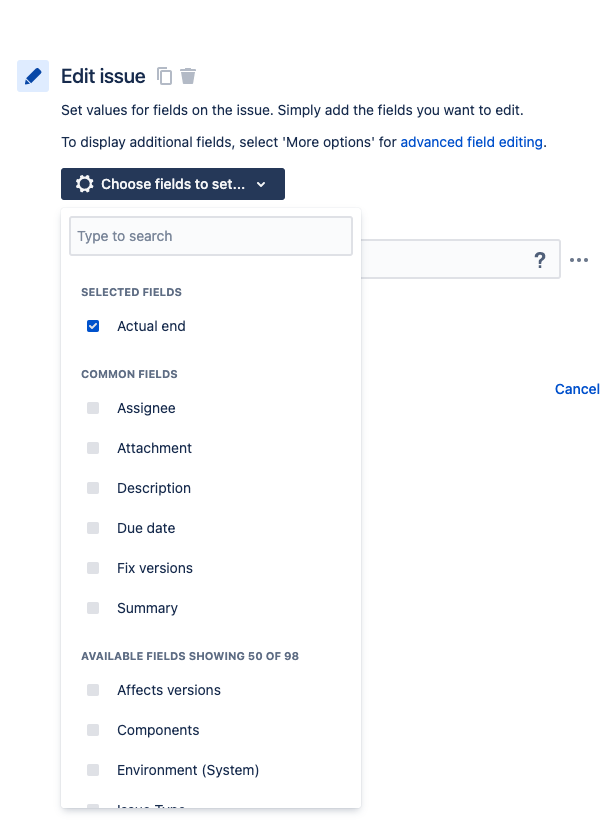
Task: Select the Attachment field option
Action: pos(154,448)
